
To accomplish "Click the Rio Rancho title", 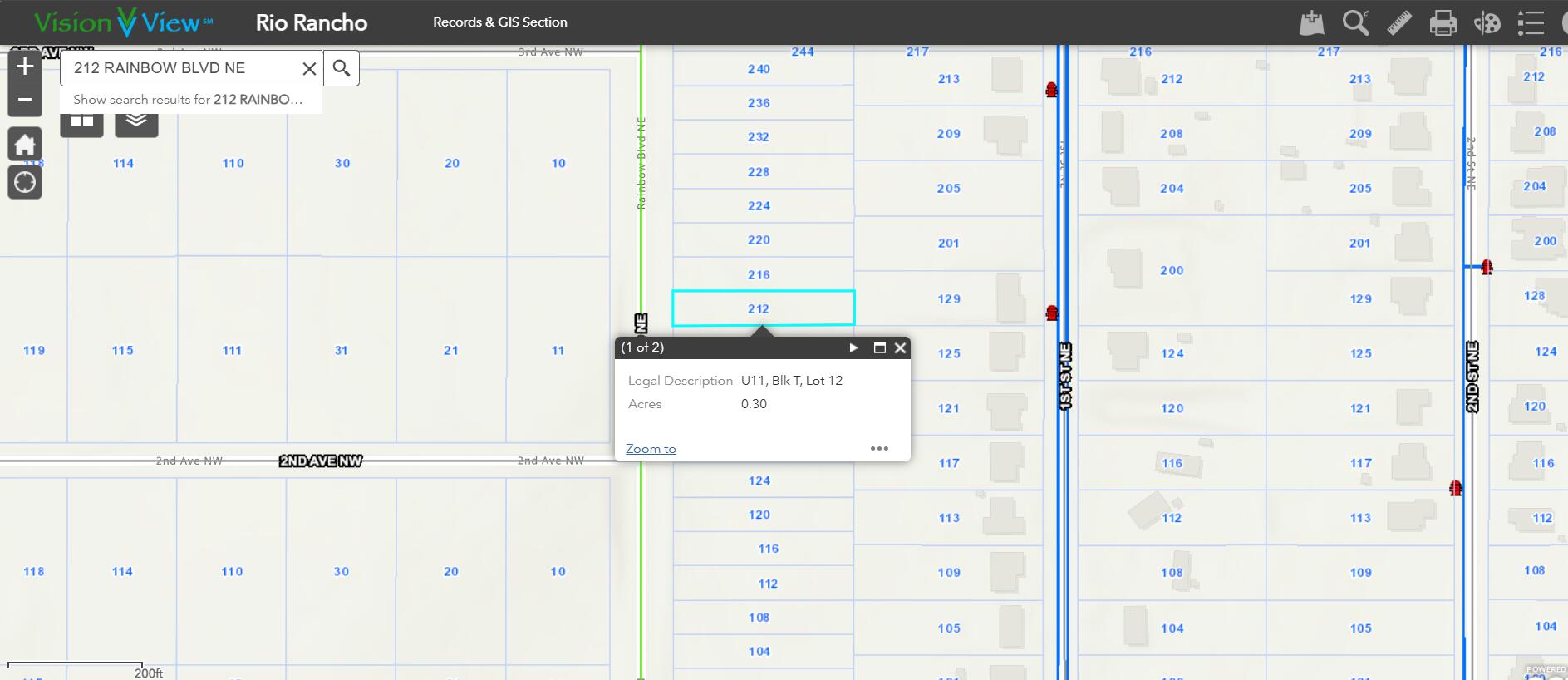I will click(312, 22).
